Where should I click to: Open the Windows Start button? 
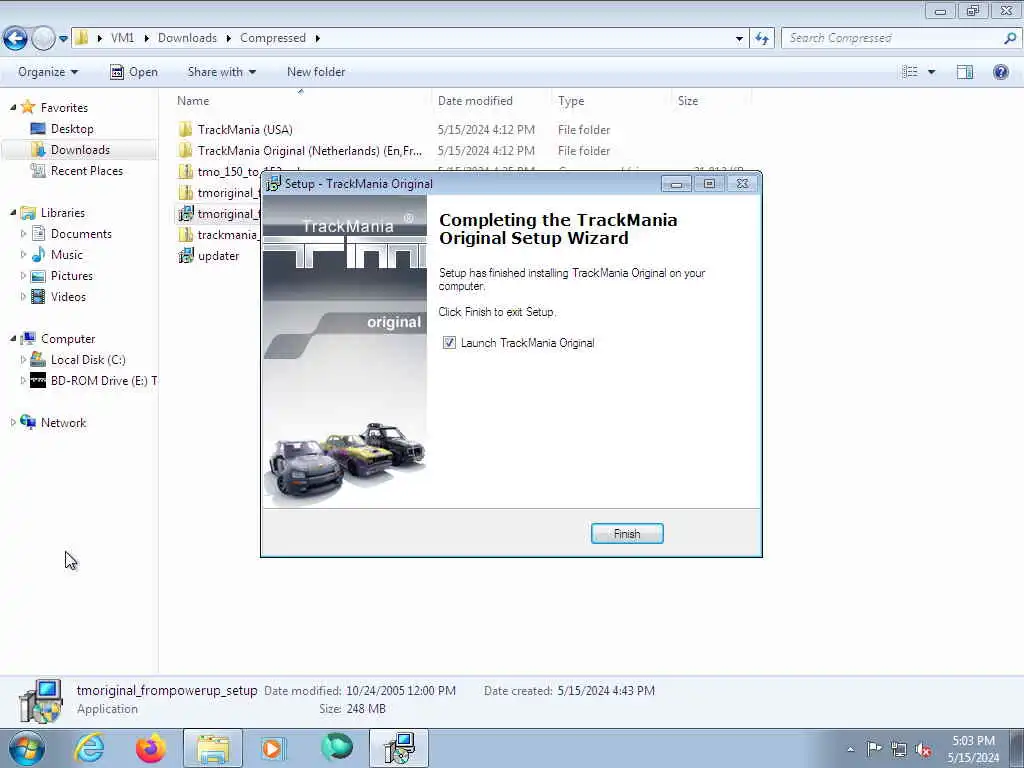pos(25,748)
